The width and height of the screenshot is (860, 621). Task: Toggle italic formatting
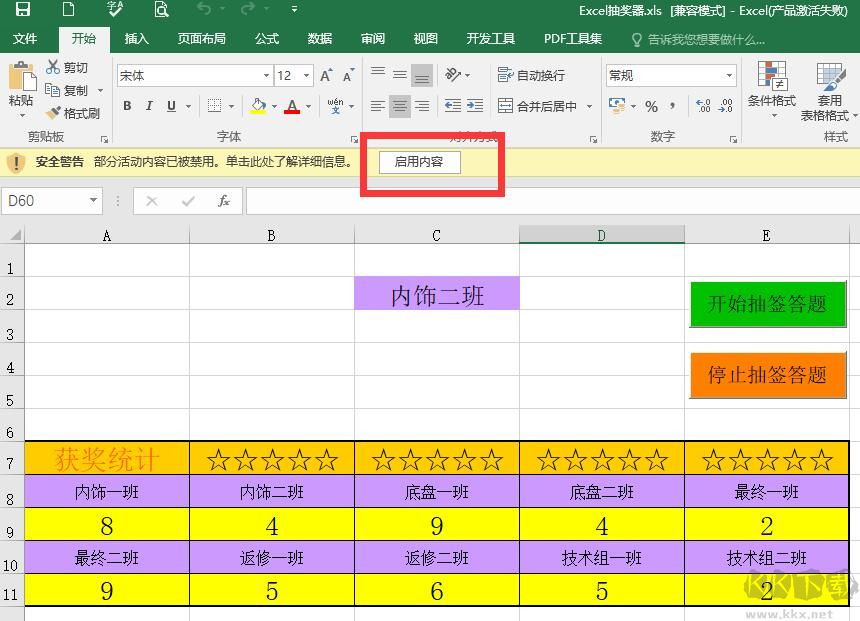[149, 106]
